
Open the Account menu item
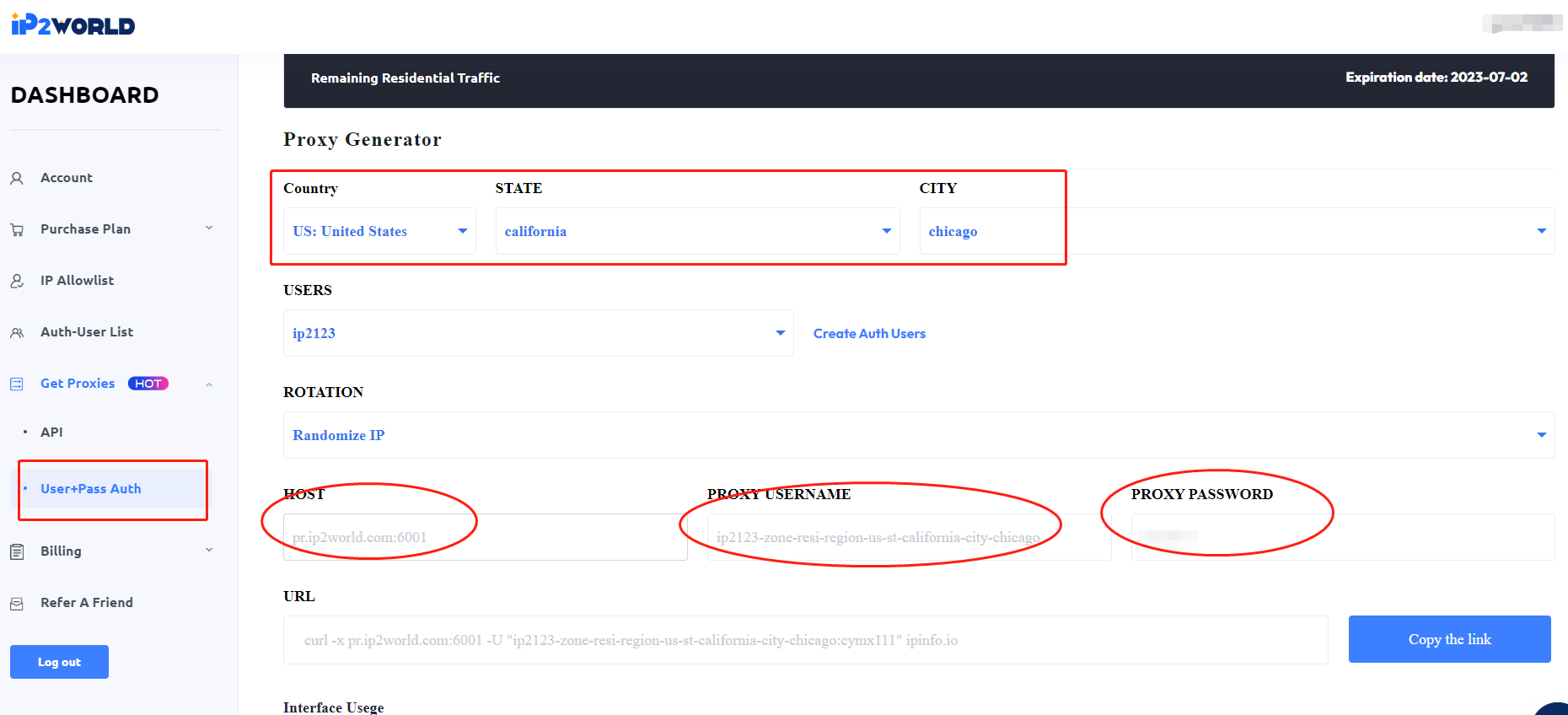pos(67,178)
